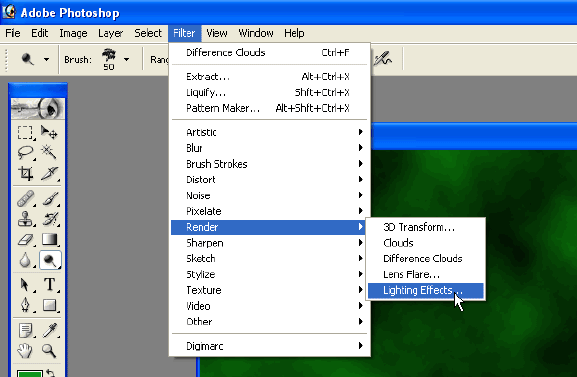Choose Lighting Effects from Render submenu
This screenshot has width=577, height=377.
[426, 290]
